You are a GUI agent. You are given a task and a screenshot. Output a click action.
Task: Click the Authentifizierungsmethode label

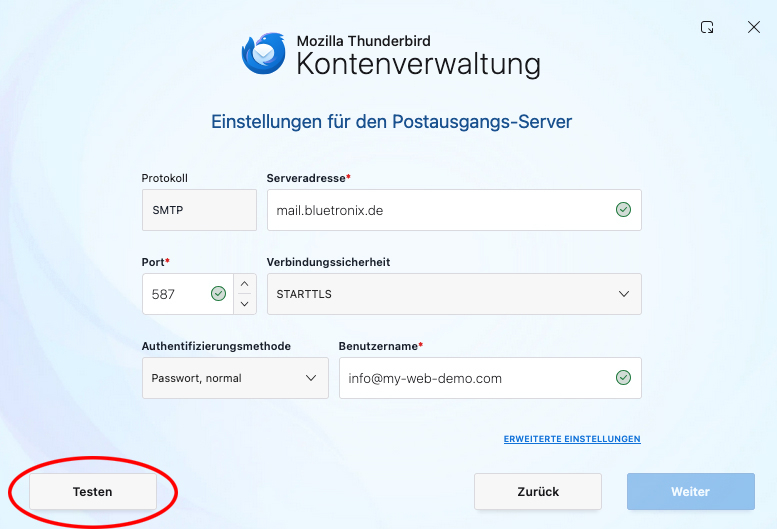point(216,346)
